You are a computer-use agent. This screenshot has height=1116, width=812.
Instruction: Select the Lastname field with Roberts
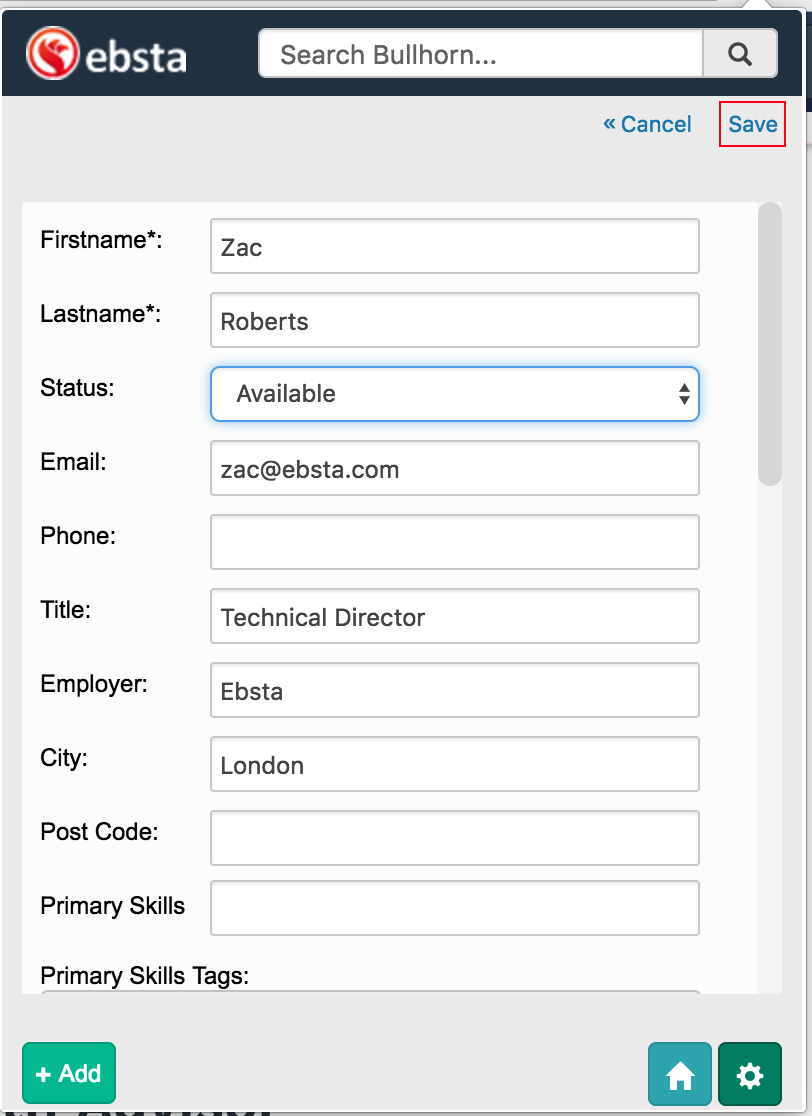click(x=454, y=321)
